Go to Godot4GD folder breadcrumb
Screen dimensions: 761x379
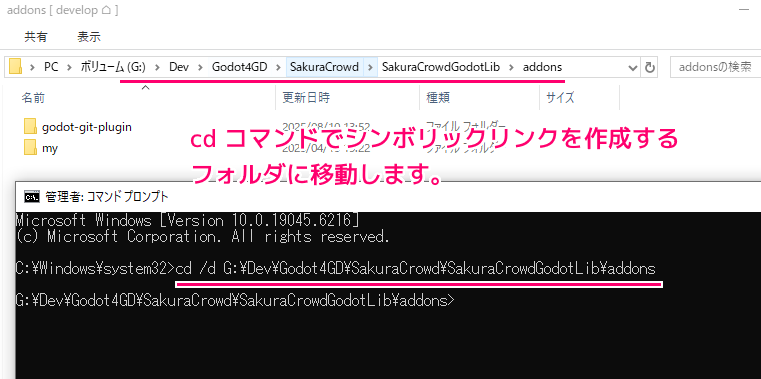[240, 67]
